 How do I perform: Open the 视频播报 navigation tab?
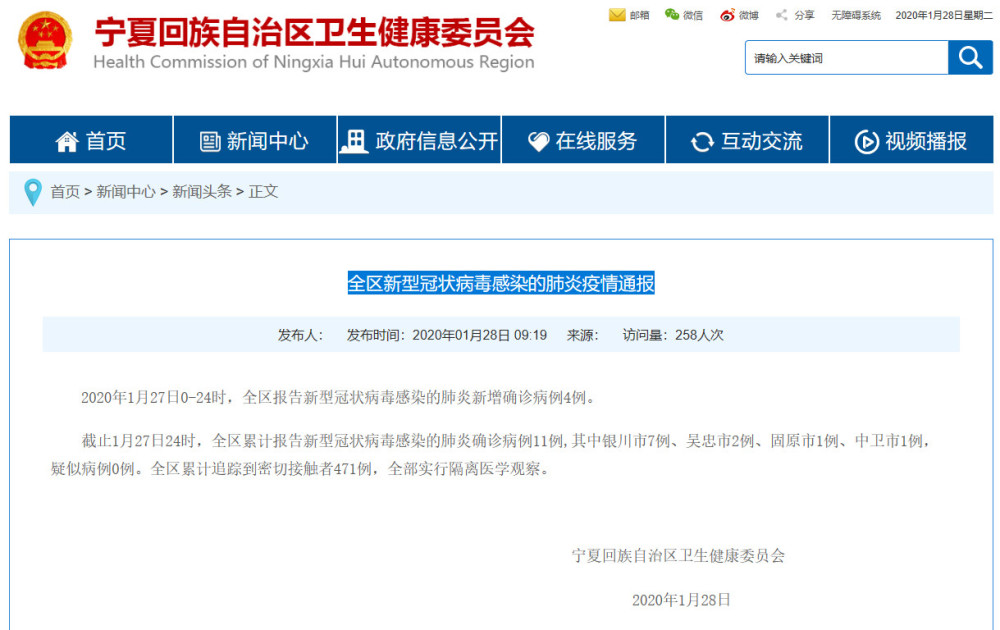point(911,140)
